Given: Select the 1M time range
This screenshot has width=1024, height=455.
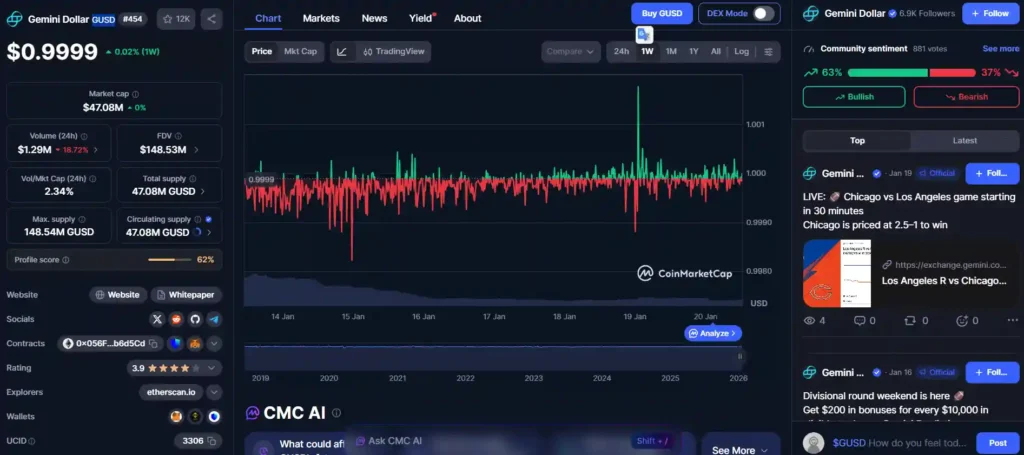Looking at the screenshot, I should coord(671,52).
